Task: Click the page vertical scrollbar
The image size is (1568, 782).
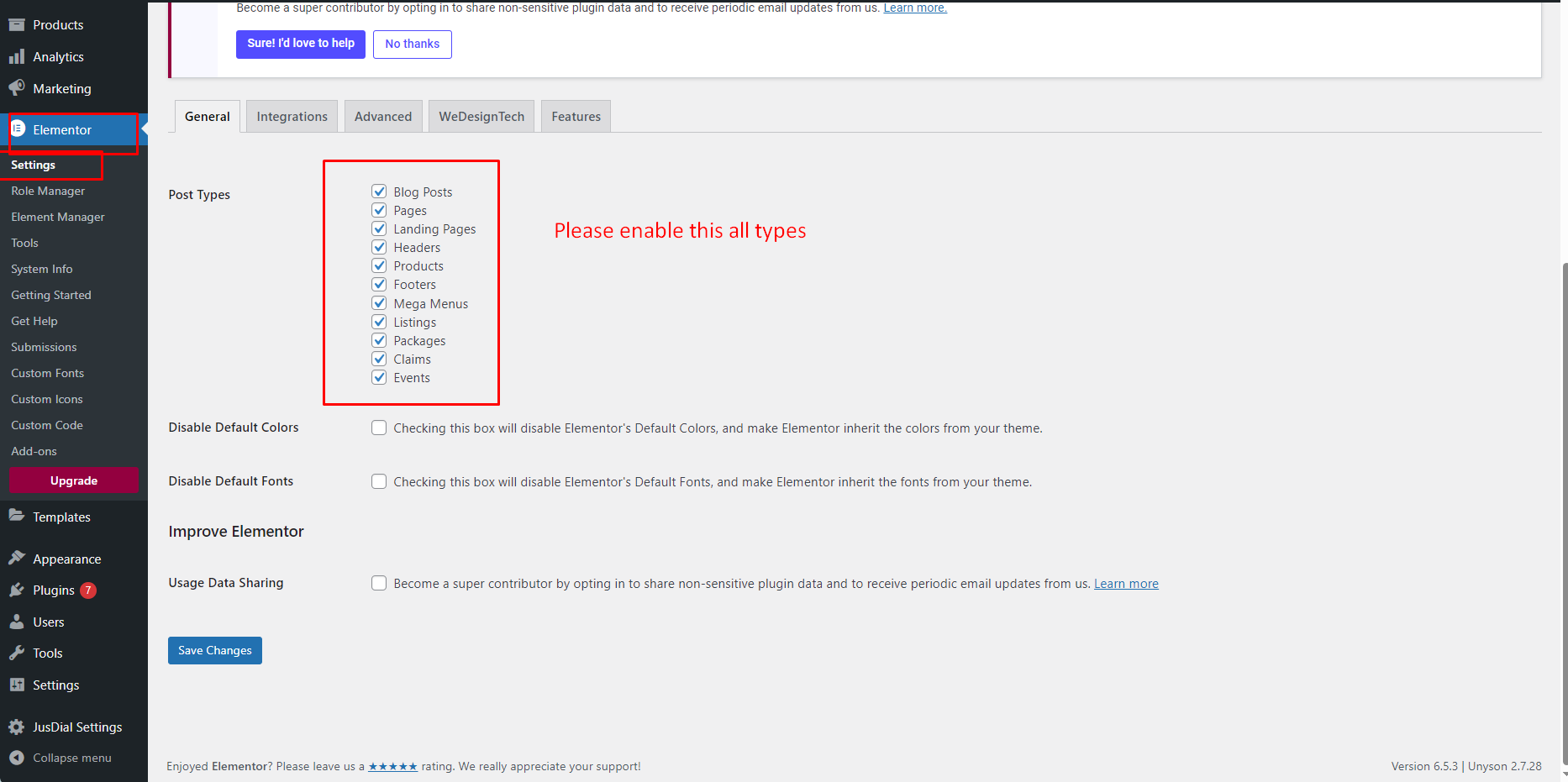Action: click(x=1564, y=514)
